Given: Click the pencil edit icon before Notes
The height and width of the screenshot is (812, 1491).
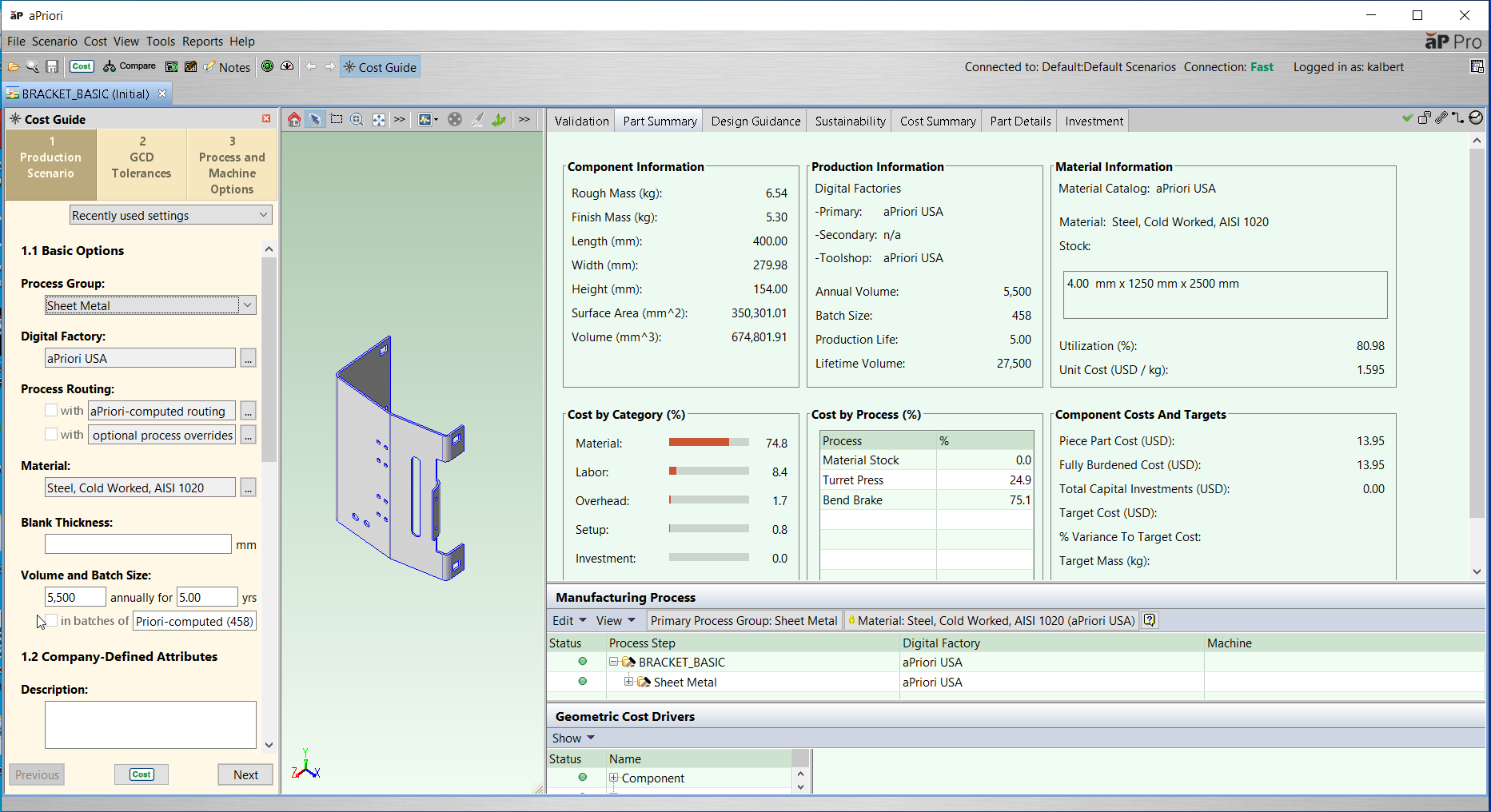Looking at the screenshot, I should coord(190,67).
